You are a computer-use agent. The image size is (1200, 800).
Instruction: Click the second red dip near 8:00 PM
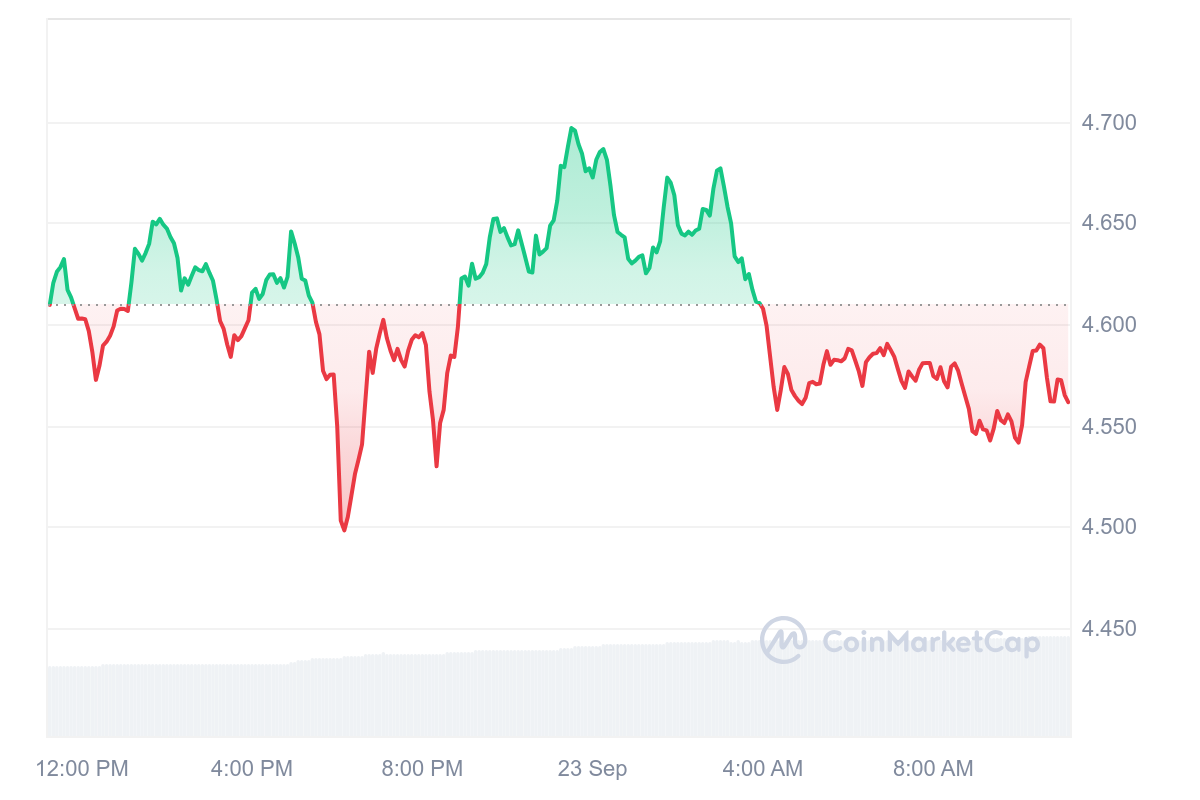pyautogui.click(x=436, y=465)
